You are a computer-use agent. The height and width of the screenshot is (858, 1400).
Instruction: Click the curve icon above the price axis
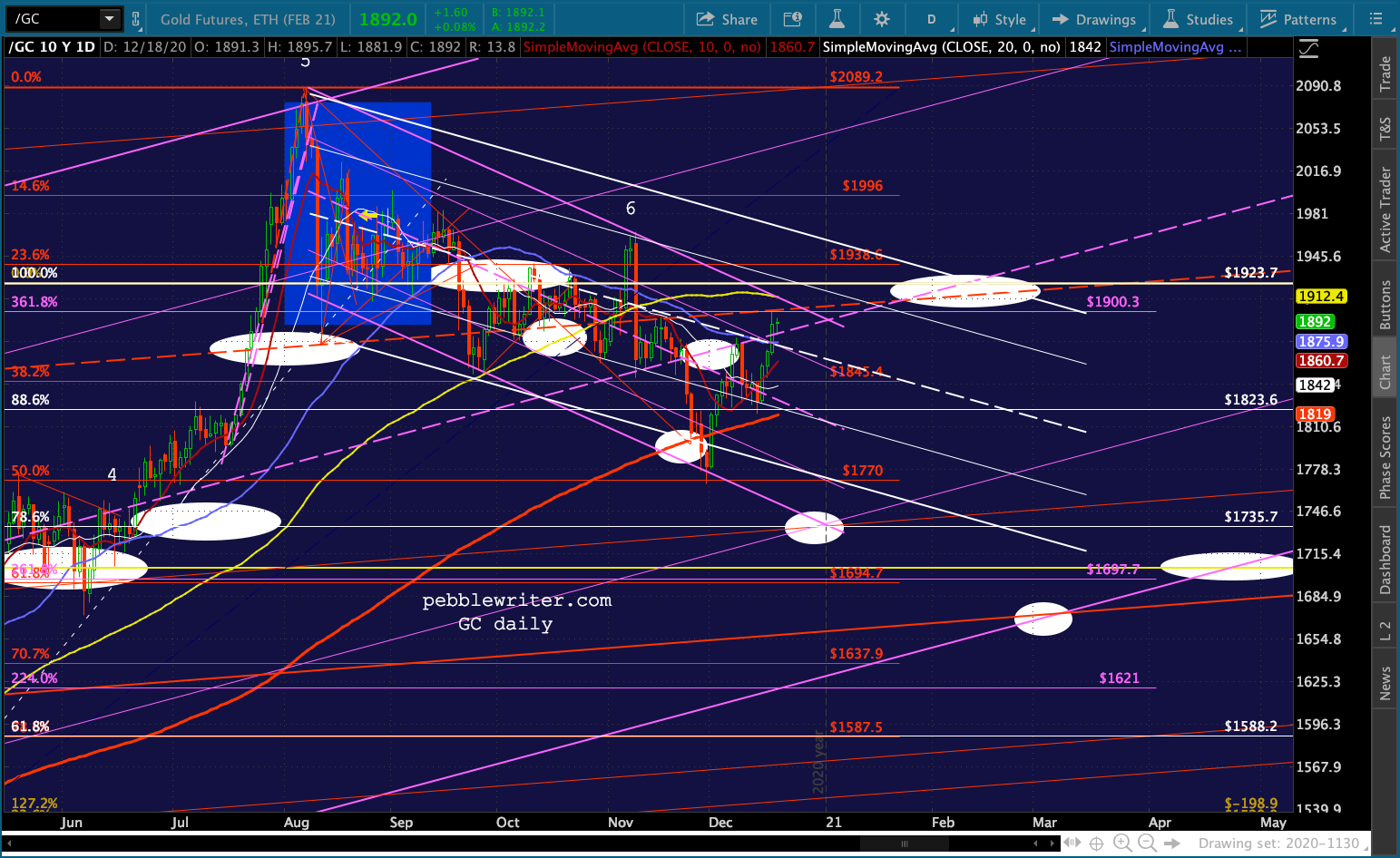tap(1308, 48)
